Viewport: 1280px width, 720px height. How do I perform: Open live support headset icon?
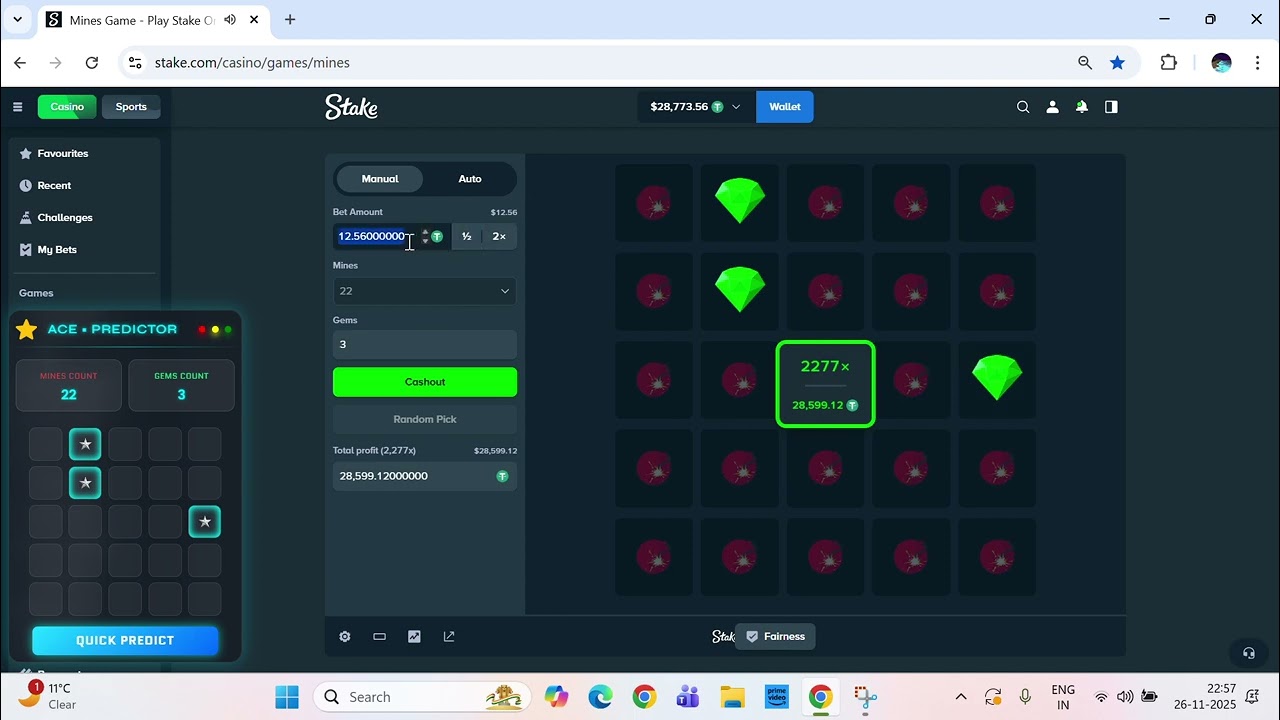point(1249,653)
